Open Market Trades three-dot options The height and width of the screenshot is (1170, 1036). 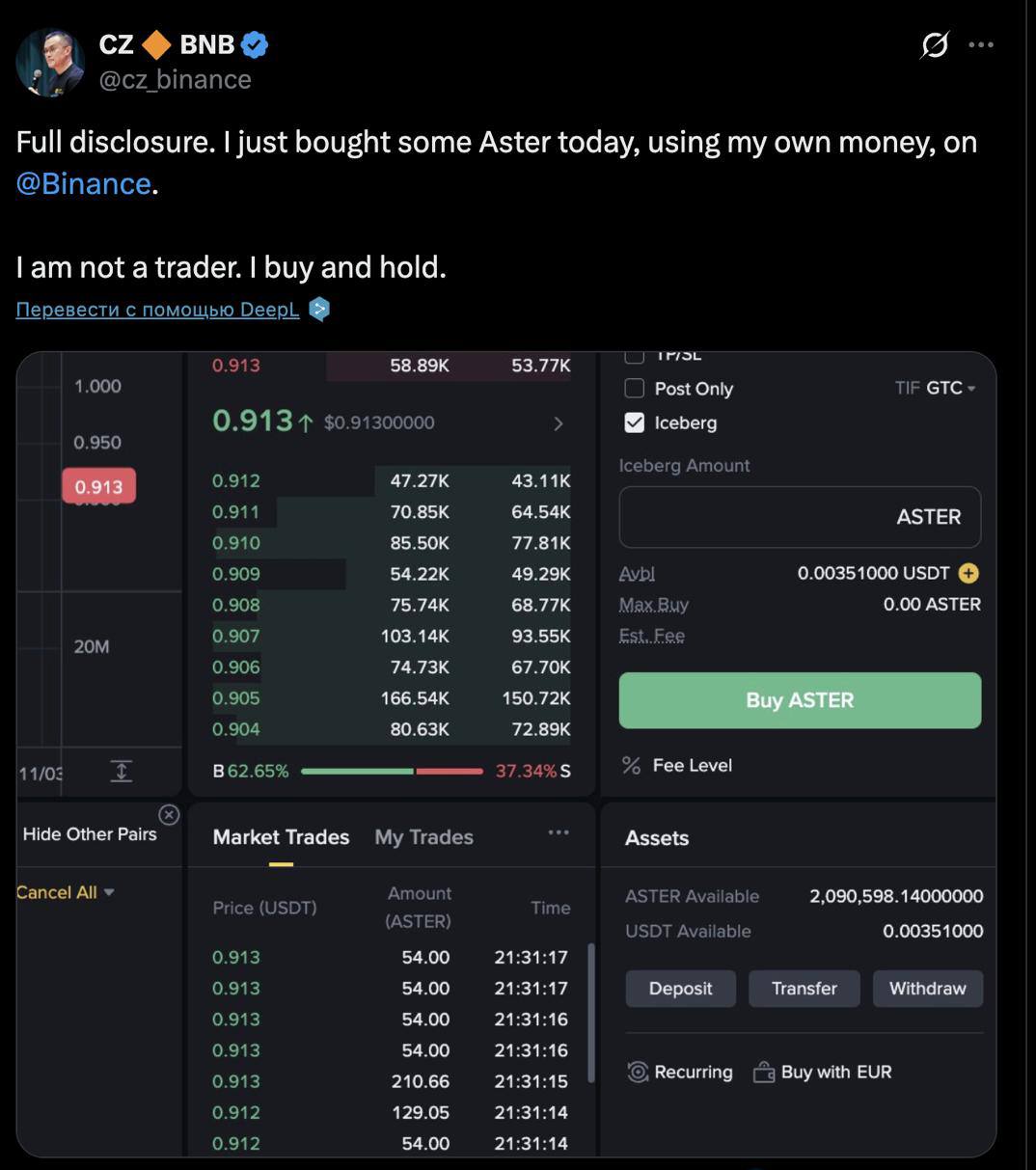[x=559, y=833]
